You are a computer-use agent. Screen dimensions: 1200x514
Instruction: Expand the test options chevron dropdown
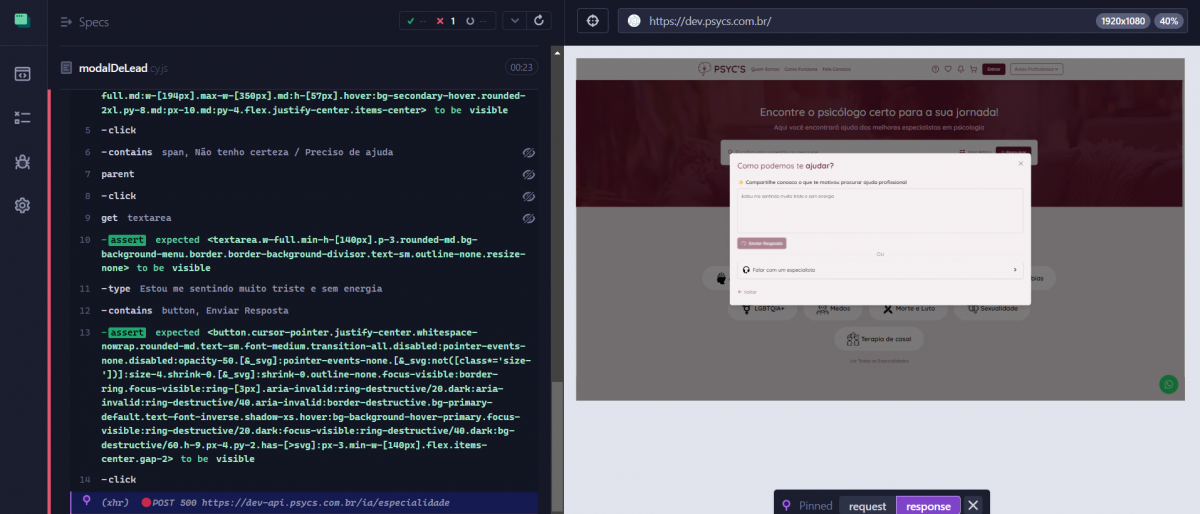514,20
